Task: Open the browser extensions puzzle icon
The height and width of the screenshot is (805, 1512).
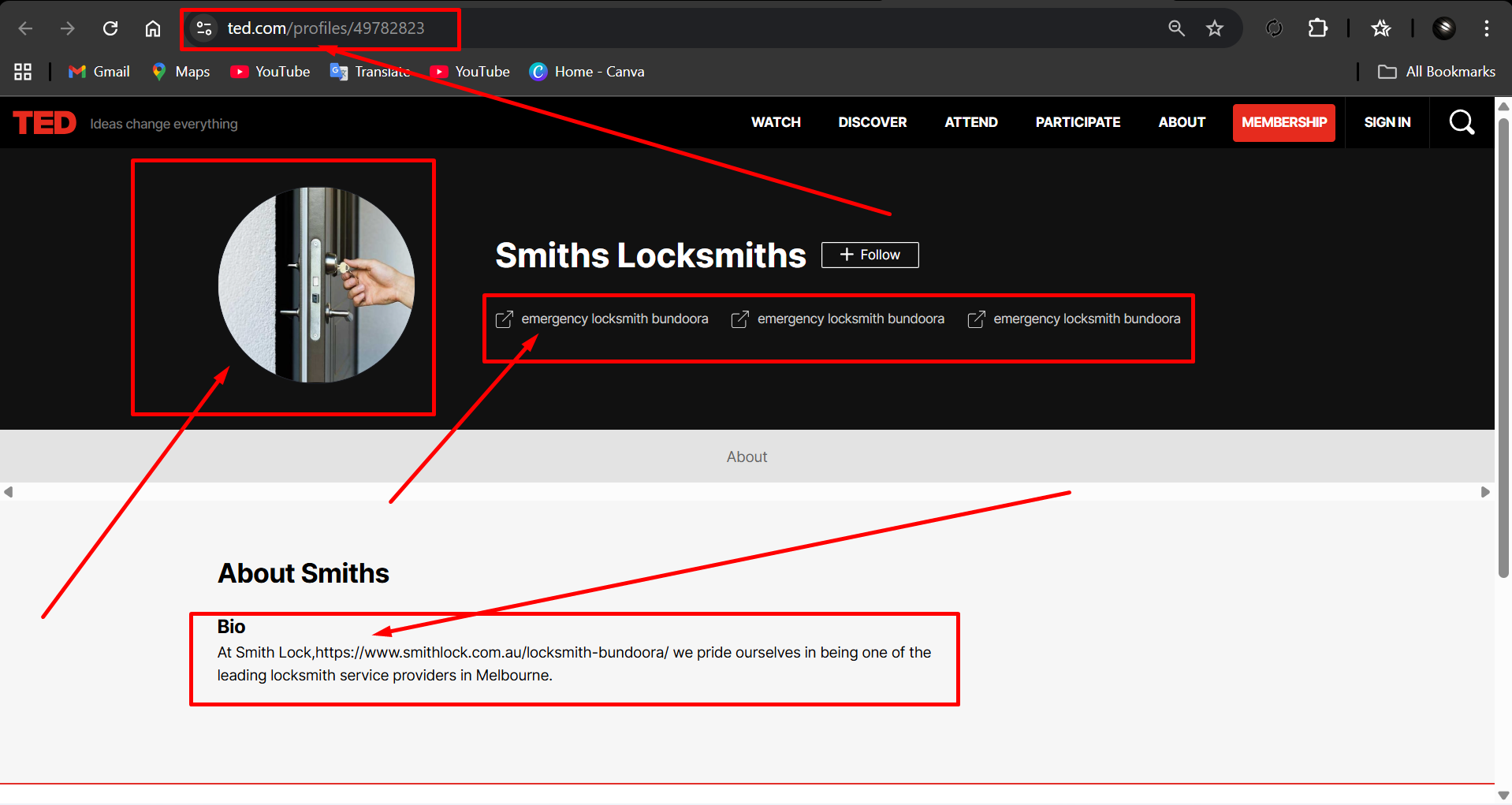Action: coord(1317,28)
